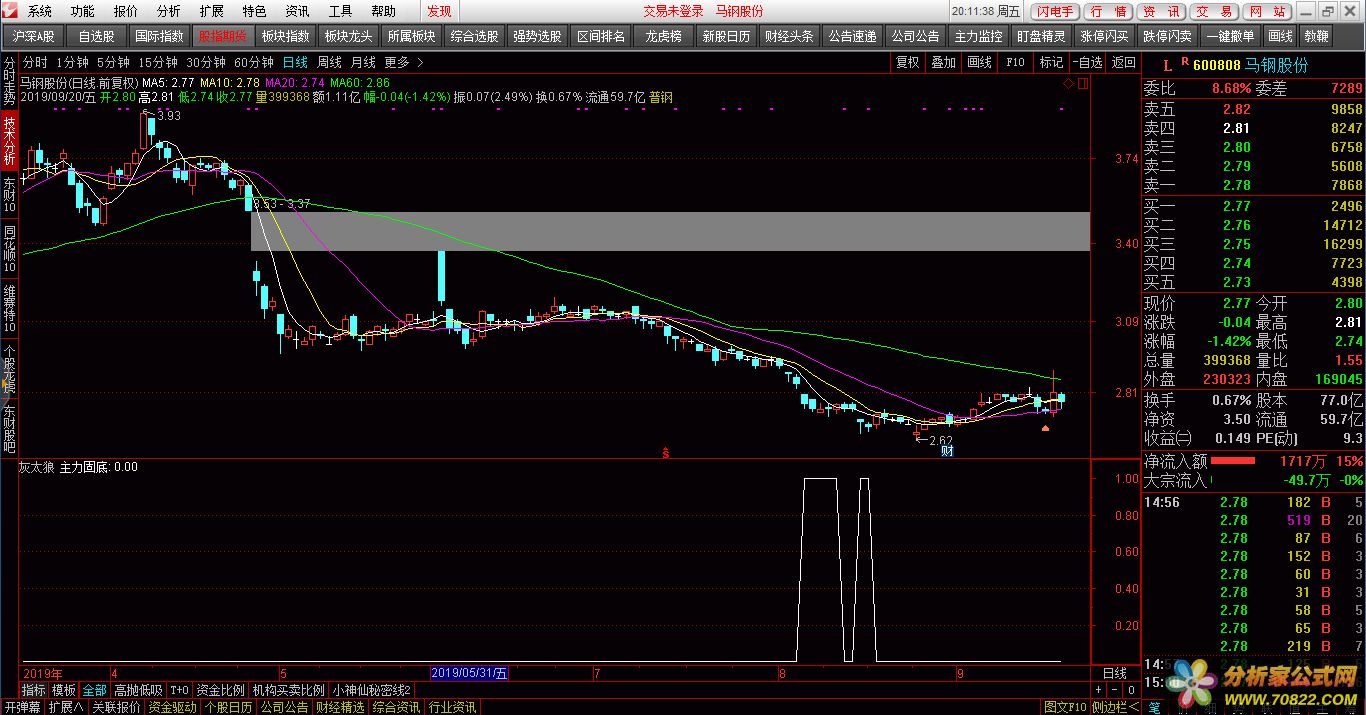
Task: Click the 龙虎榜 toolbar button
Action: pos(664,36)
